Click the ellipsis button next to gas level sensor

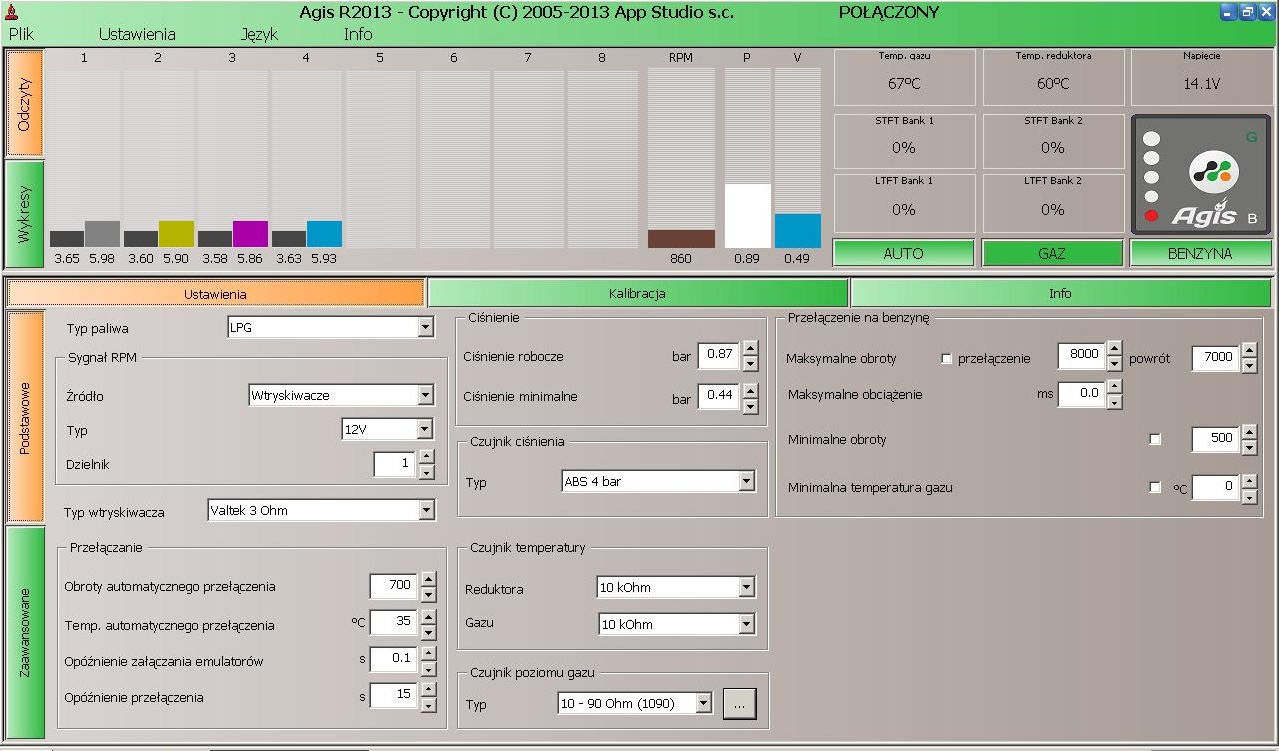tap(739, 704)
